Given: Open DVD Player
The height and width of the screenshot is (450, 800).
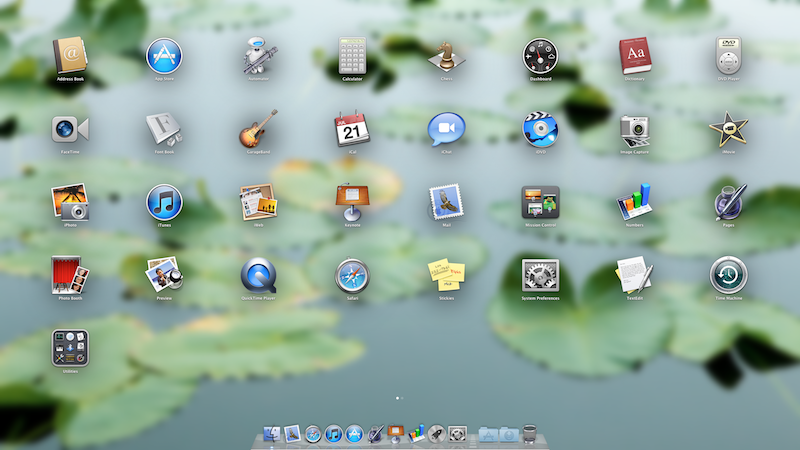Looking at the screenshot, I should (729, 55).
